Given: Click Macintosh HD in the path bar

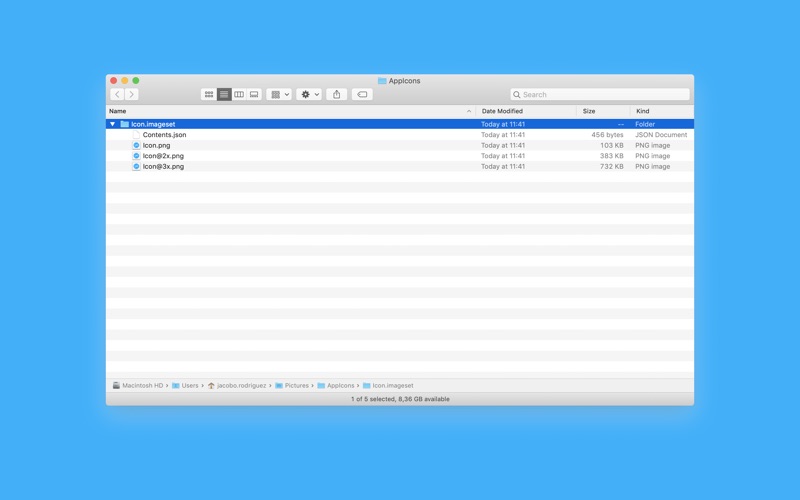Looking at the screenshot, I should click(x=138, y=386).
